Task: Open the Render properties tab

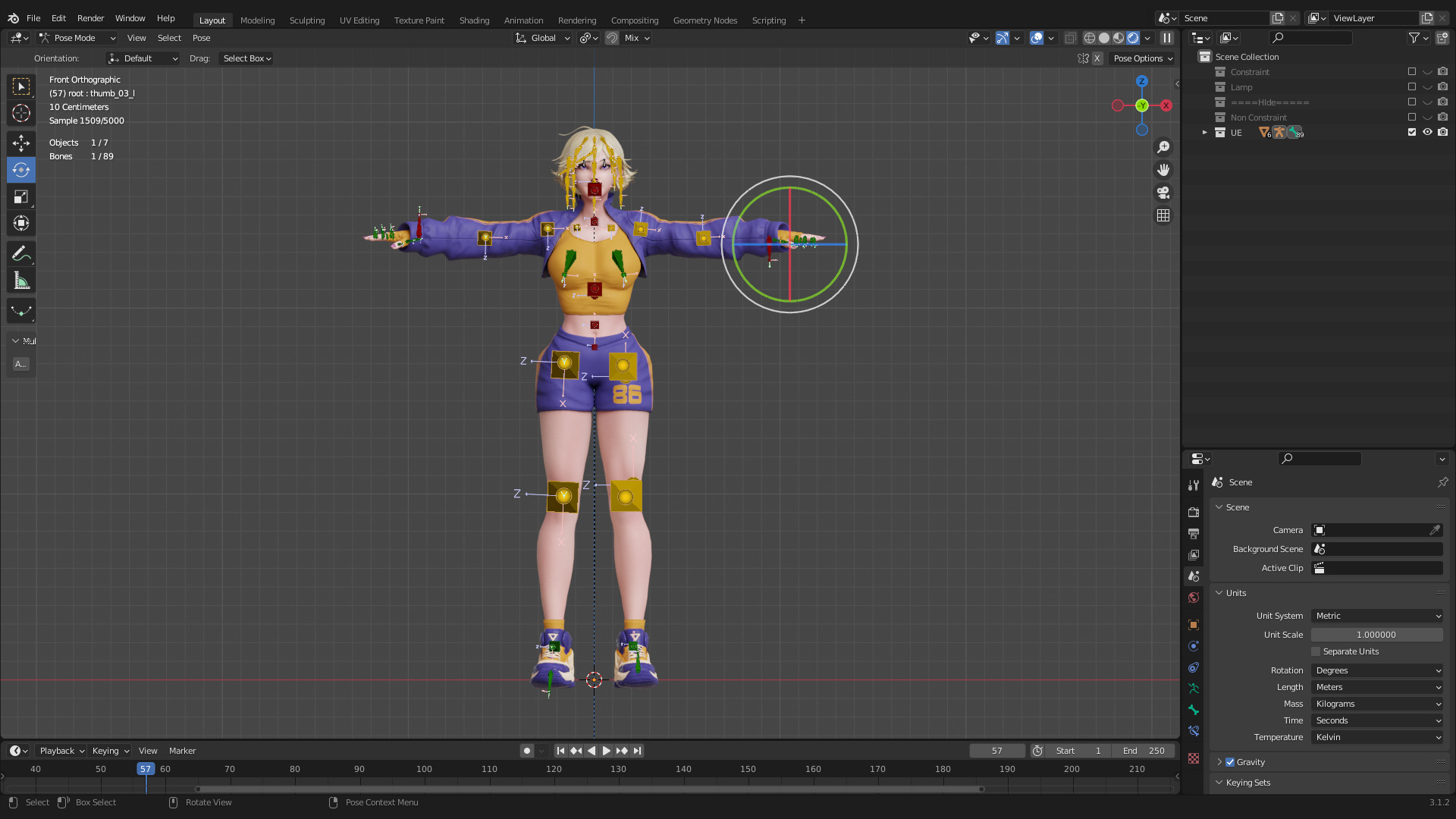Action: tap(1194, 513)
